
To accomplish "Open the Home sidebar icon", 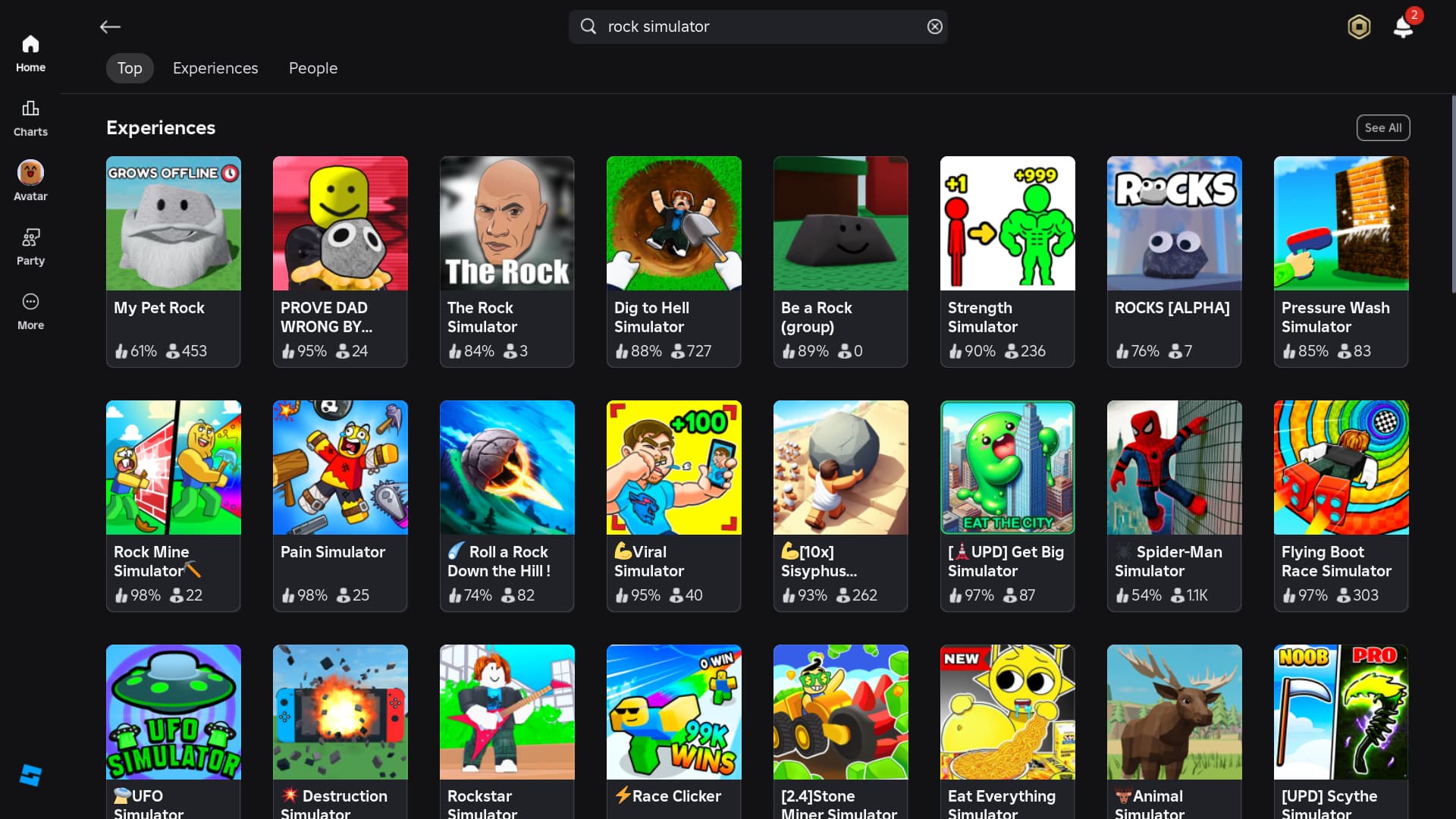I will pos(30,53).
